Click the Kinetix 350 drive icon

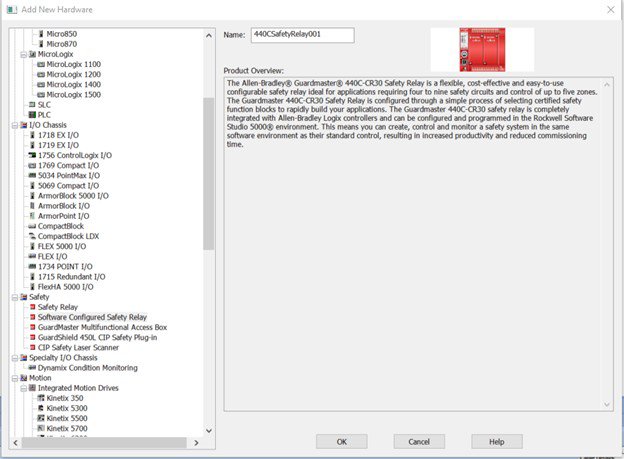coord(41,398)
